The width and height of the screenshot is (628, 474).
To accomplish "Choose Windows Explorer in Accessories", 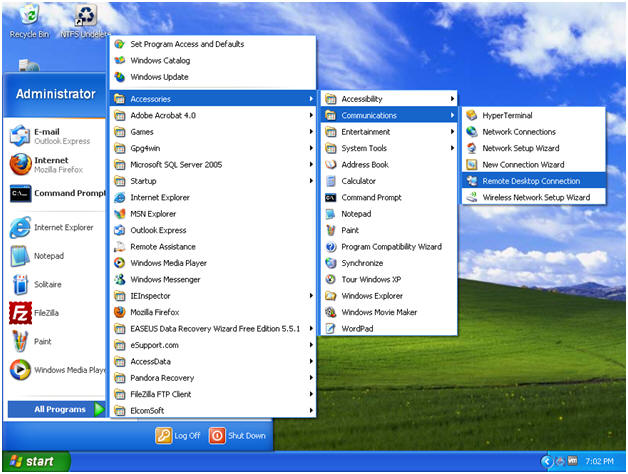I will [389, 296].
